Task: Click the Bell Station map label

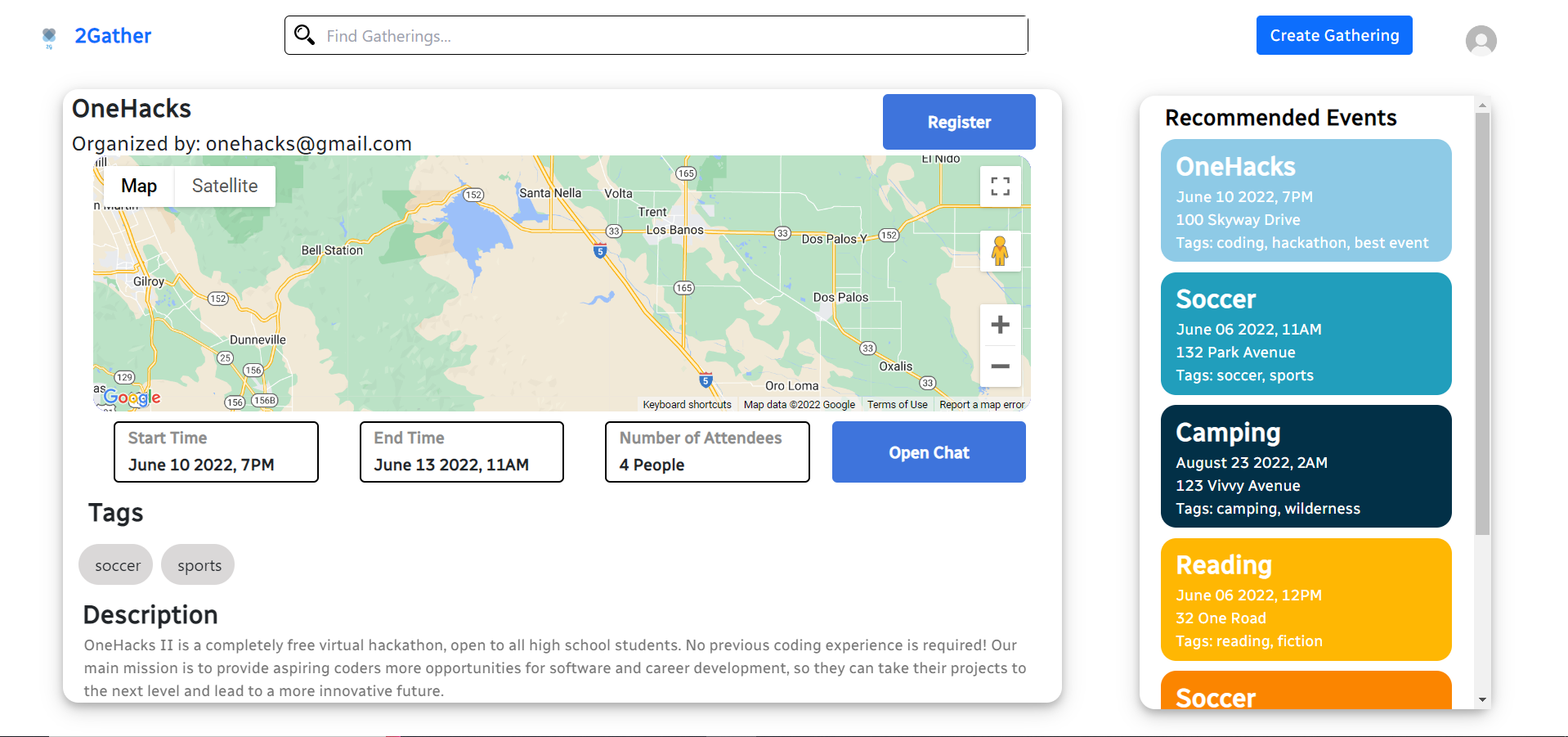Action: tap(332, 250)
